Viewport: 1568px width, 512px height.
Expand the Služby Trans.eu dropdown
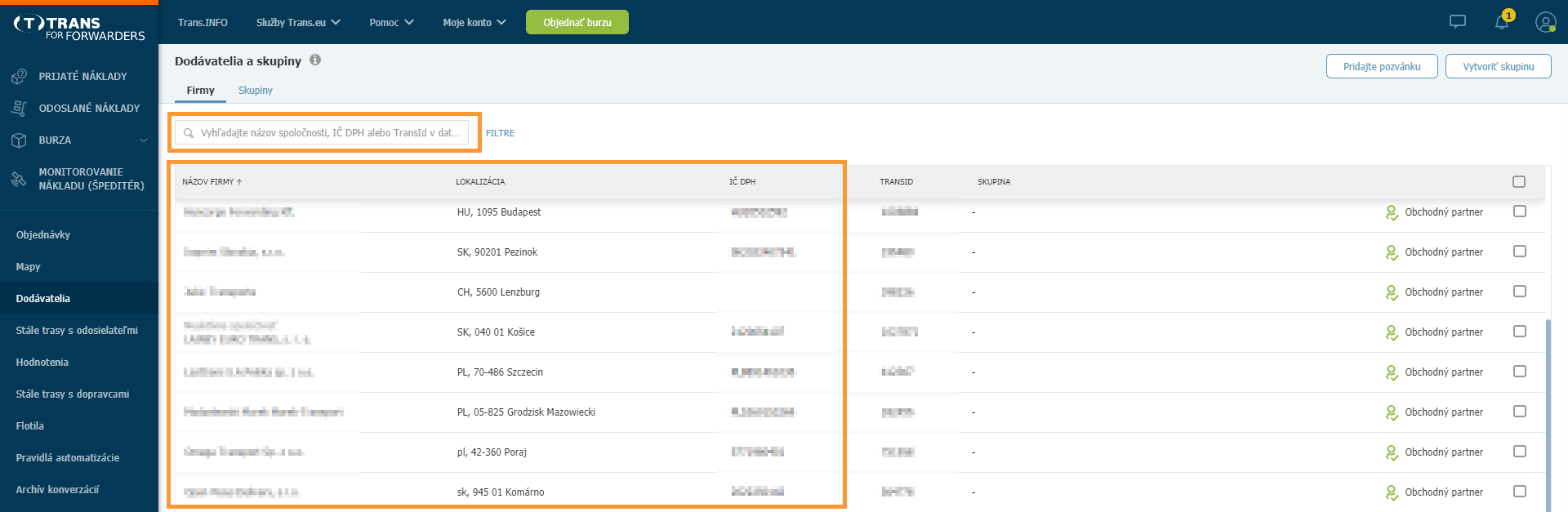(298, 22)
